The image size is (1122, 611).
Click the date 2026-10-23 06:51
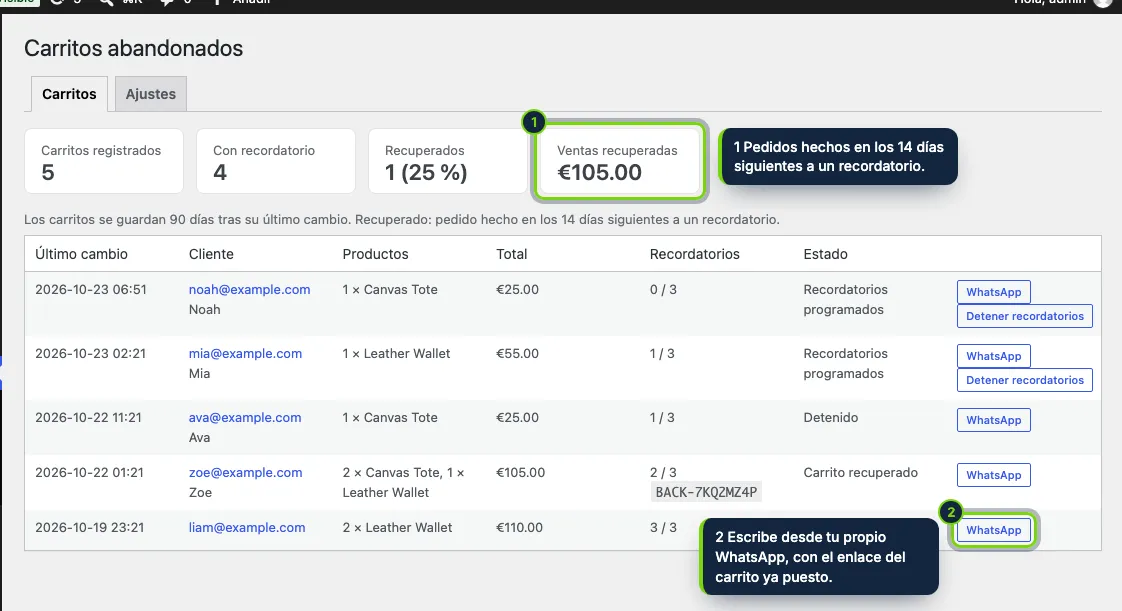[91, 290]
